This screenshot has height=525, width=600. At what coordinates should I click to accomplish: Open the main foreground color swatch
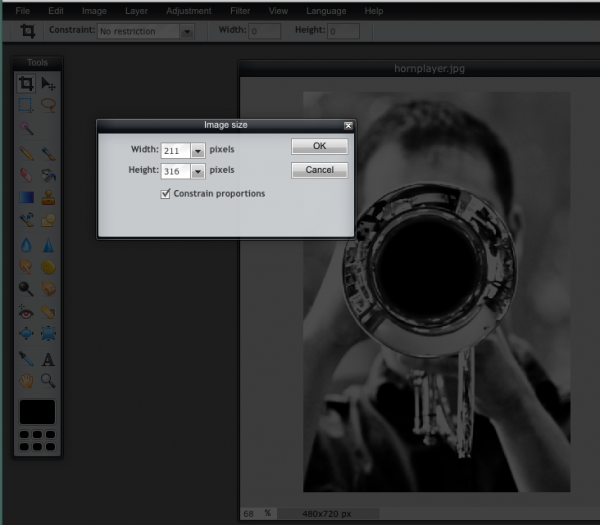(x=37, y=412)
